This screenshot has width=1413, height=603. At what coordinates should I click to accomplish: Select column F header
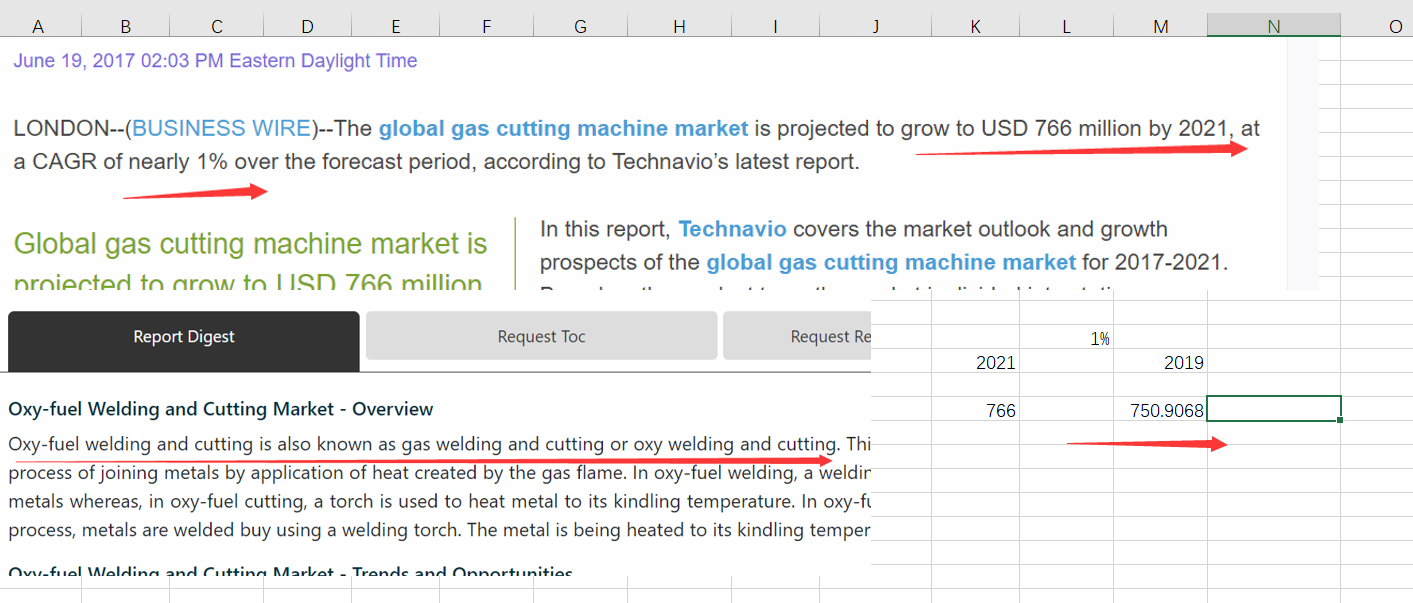[487, 27]
